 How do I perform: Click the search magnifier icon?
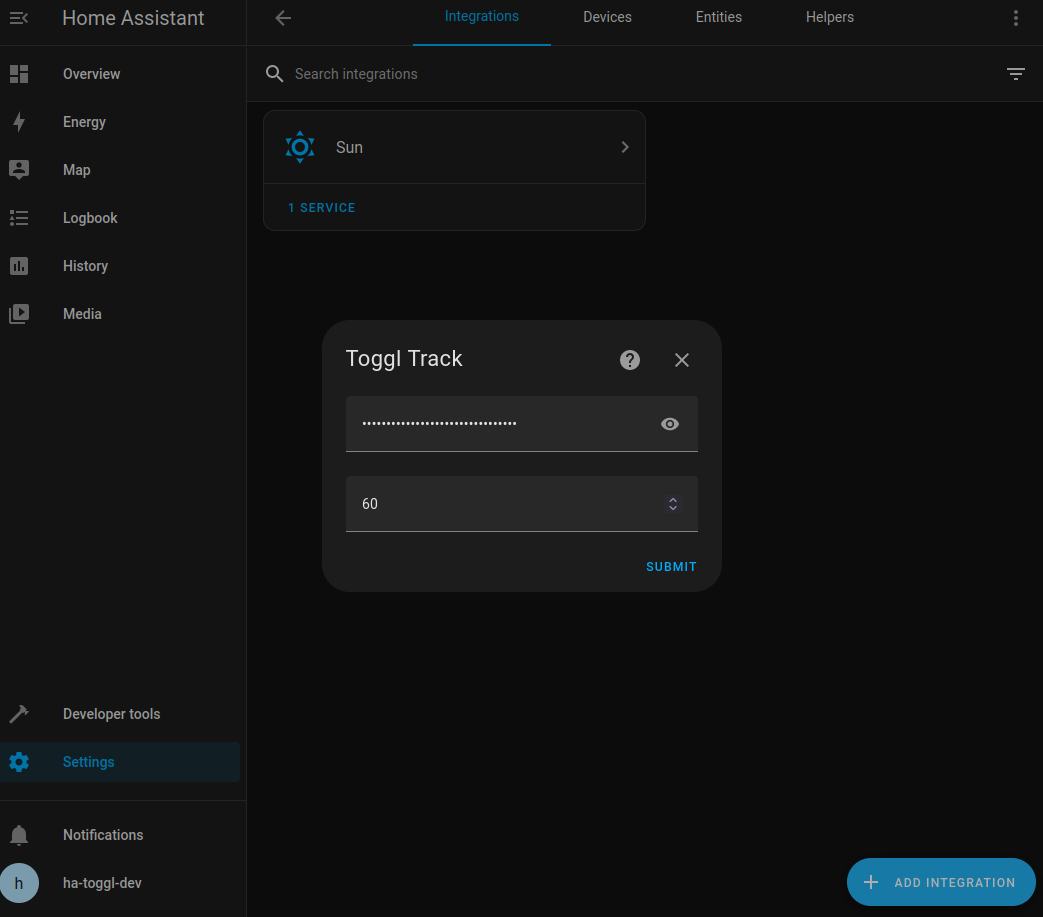coord(275,74)
